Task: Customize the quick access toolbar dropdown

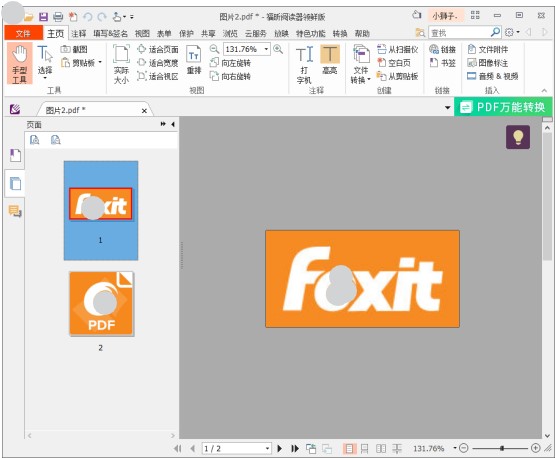Action: [132, 17]
